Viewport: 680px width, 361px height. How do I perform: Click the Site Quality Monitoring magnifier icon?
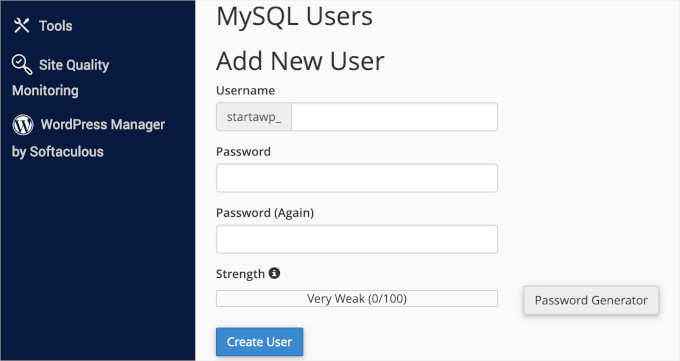pyautogui.click(x=22, y=65)
